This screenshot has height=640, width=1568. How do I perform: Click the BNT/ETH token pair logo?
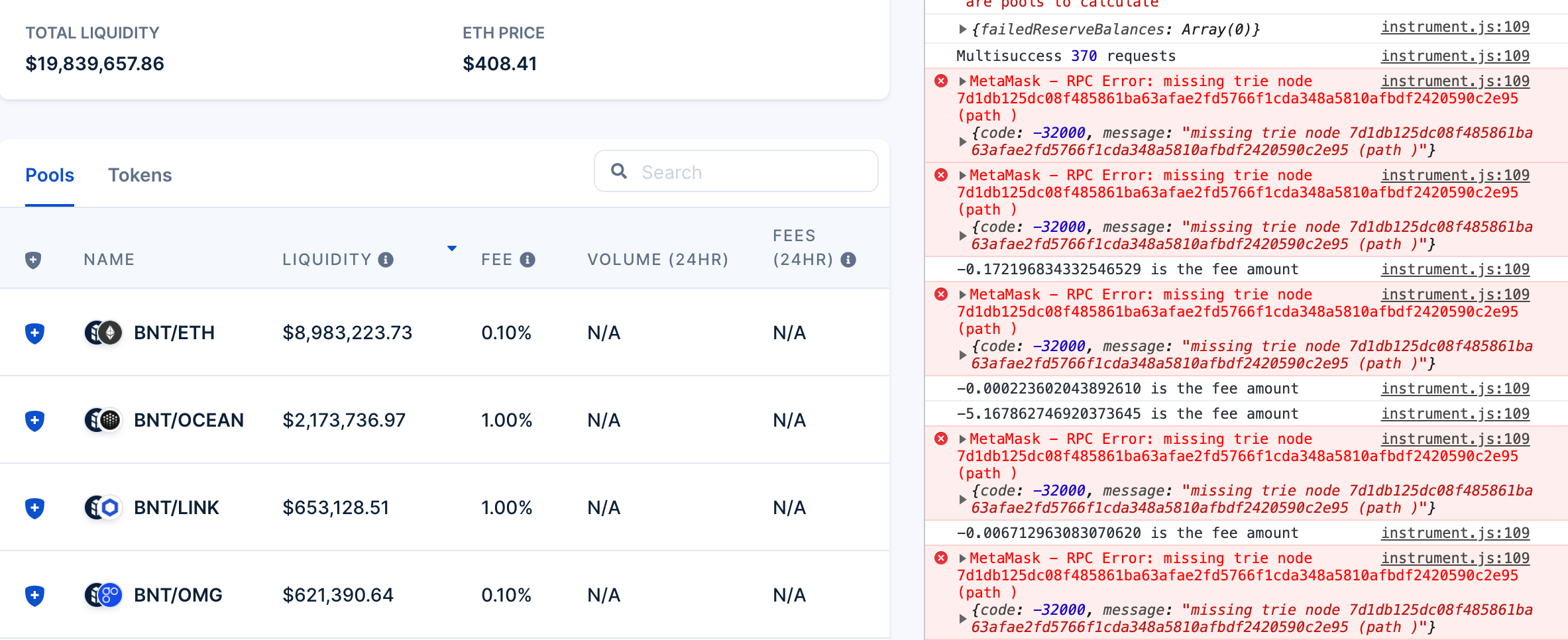pyautogui.click(x=103, y=333)
